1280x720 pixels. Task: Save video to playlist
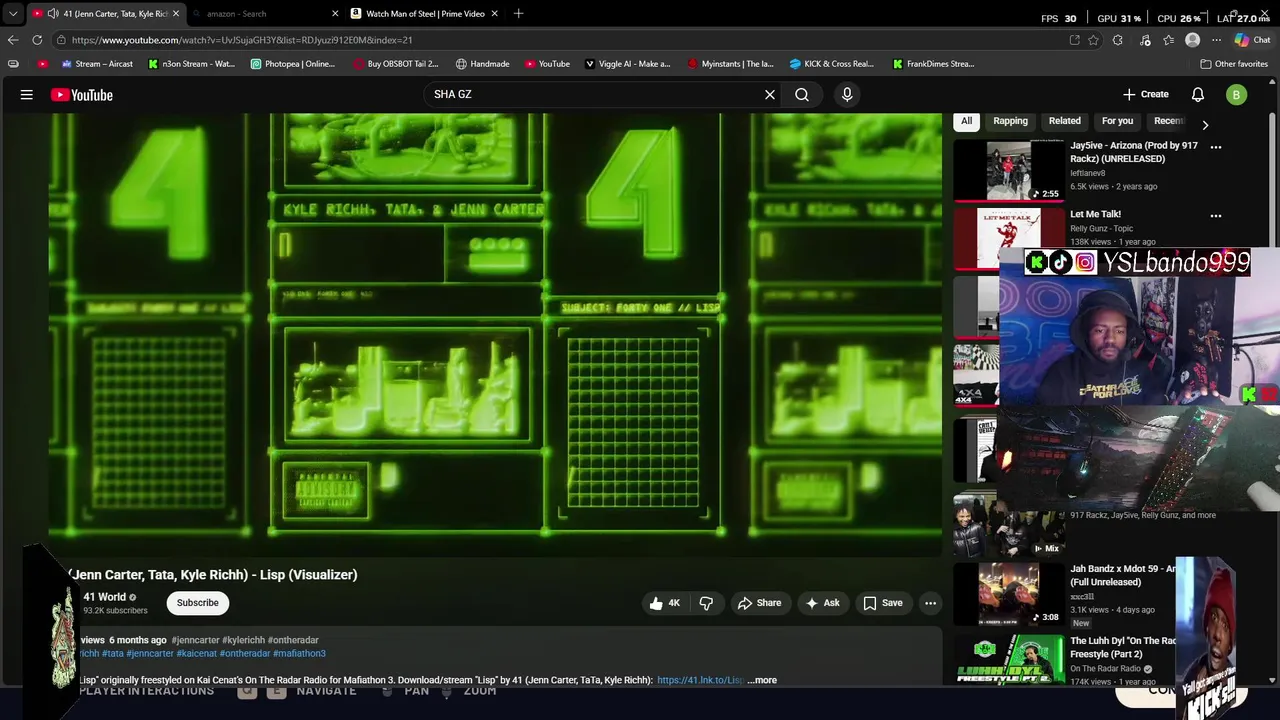883,603
